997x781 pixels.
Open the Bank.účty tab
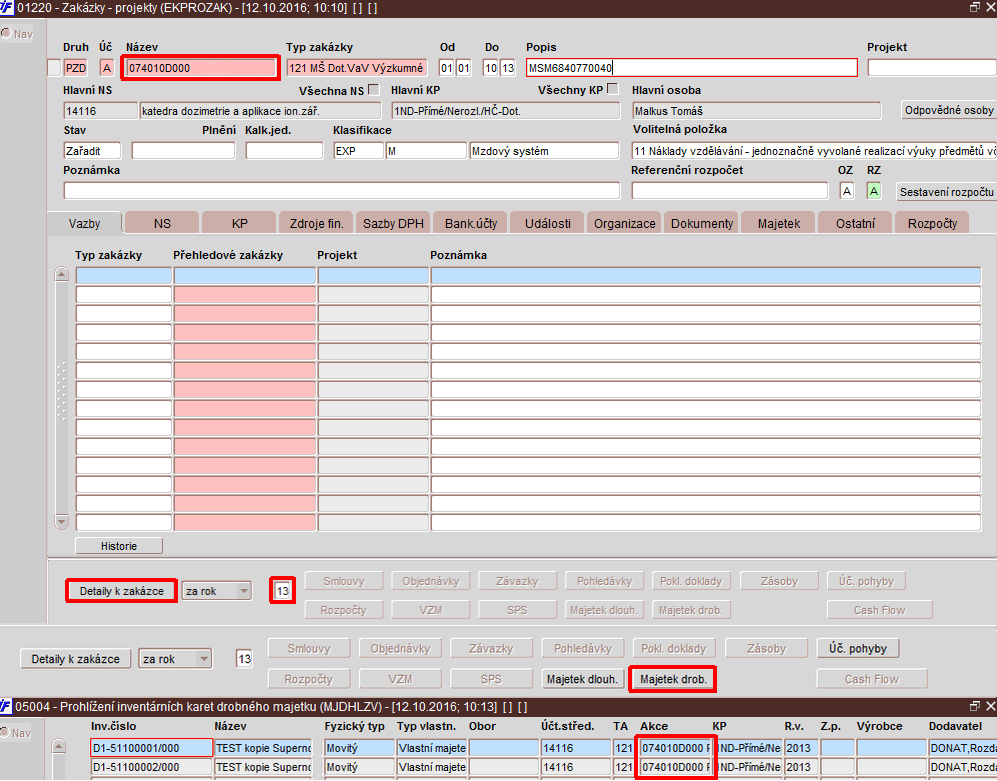click(x=471, y=223)
